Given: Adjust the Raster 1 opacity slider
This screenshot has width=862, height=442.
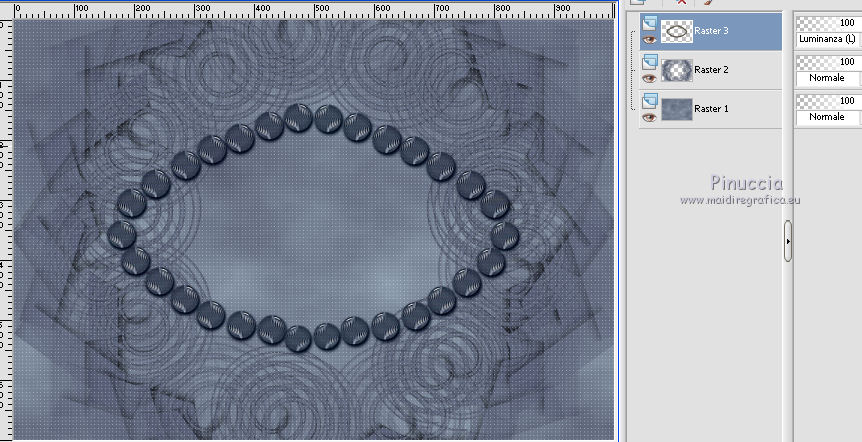Looking at the screenshot, I should [x=828, y=101].
